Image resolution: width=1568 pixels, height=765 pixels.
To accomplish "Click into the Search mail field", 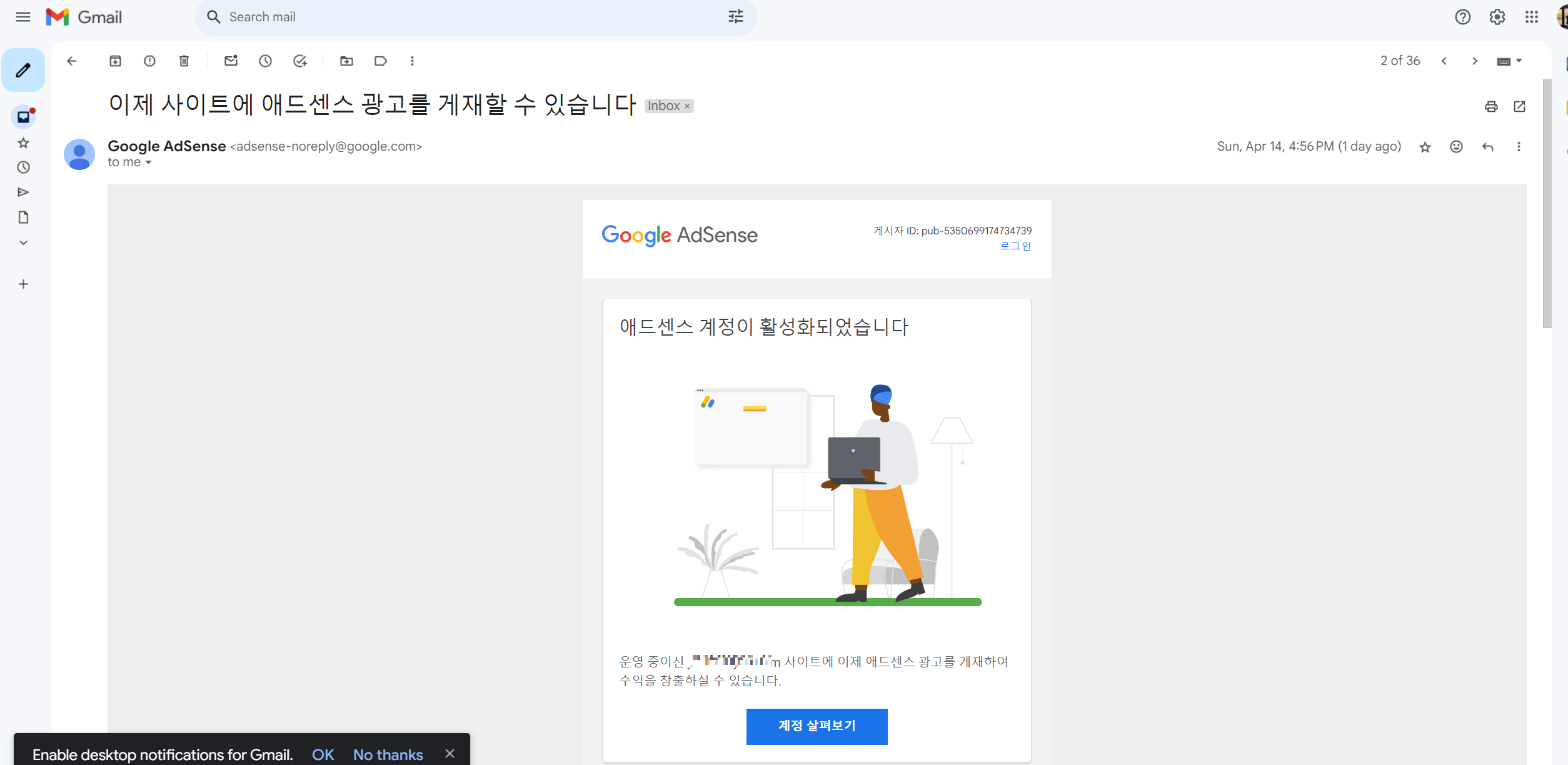I will coord(463,17).
